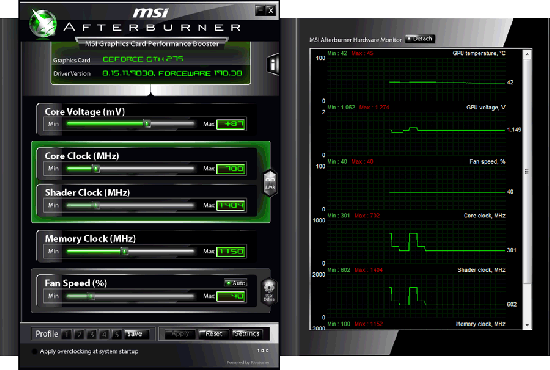This screenshot has height=370, width=550.
Task: Select profile slot 5
Action: pos(117,334)
